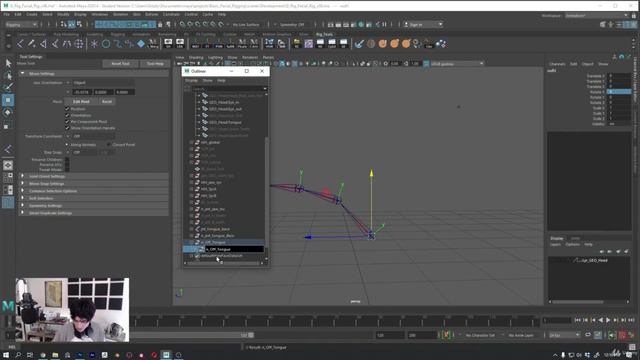Click the Tool Help button
Viewport: 640px width, 360px height.
pos(155,64)
